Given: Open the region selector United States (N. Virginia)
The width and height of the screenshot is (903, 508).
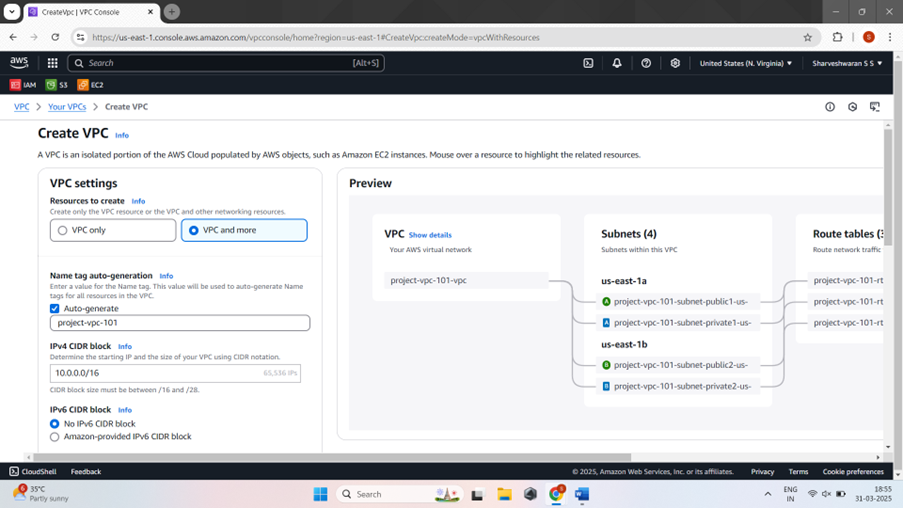Looking at the screenshot, I should point(745,63).
